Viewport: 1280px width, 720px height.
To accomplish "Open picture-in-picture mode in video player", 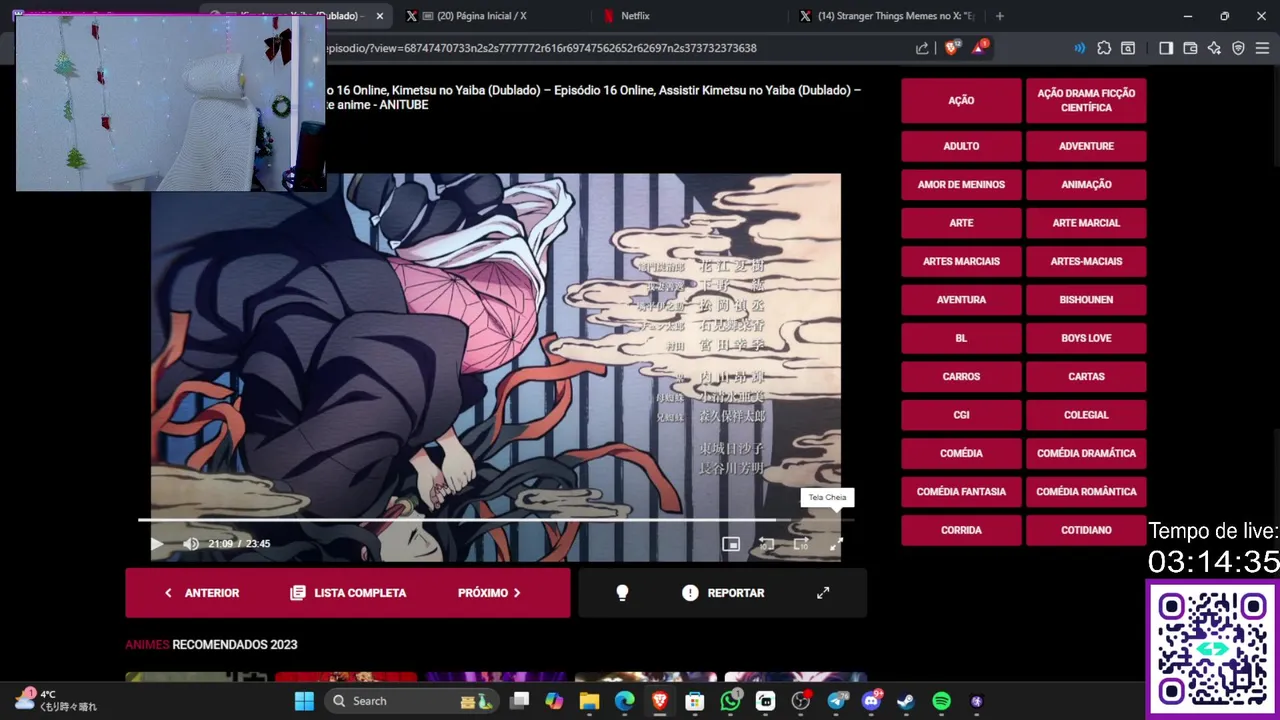I will pos(731,544).
